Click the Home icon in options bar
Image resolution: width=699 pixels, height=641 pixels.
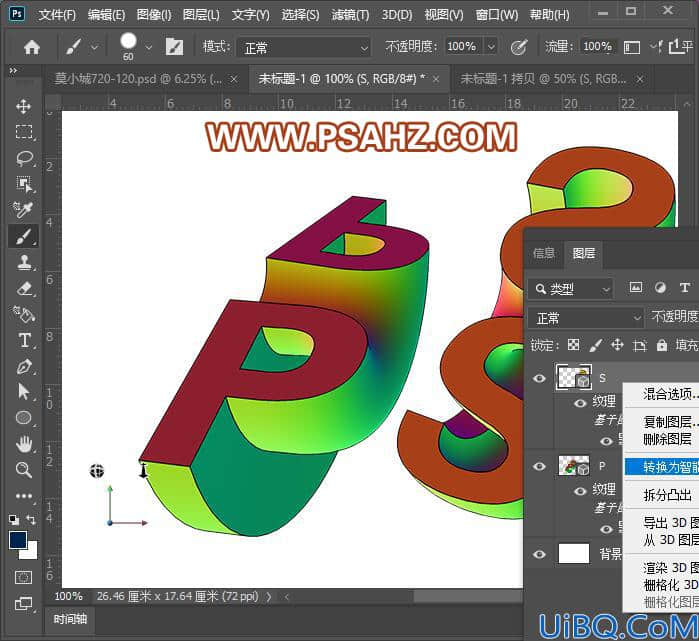[x=32, y=47]
